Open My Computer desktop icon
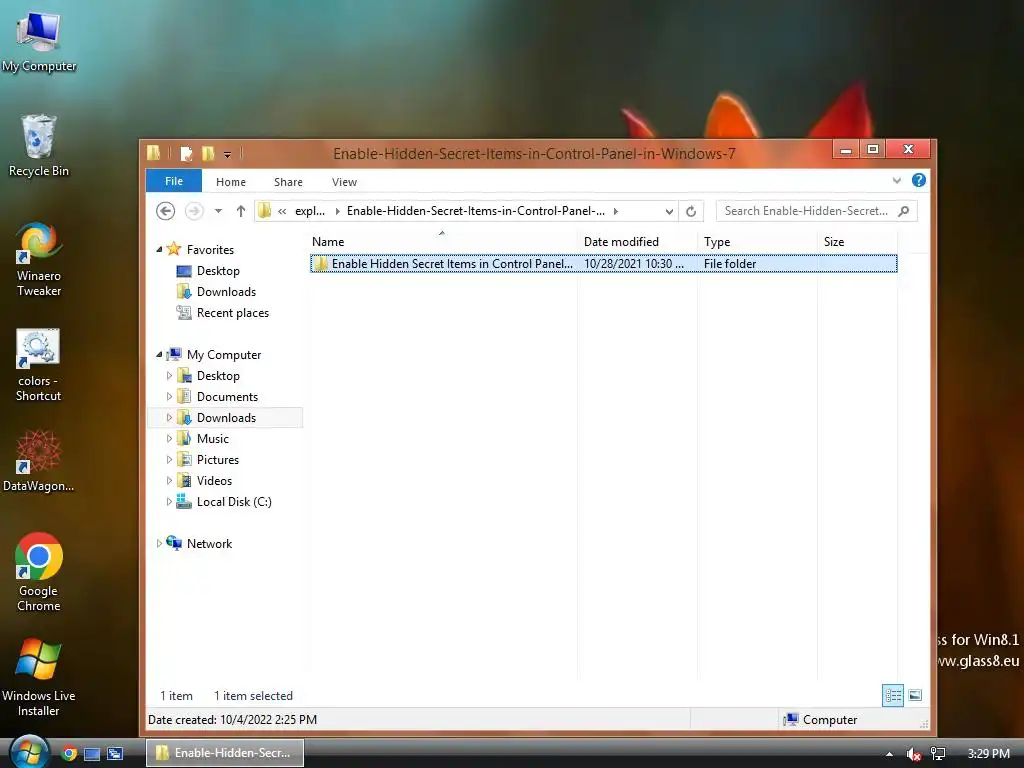The image size is (1024, 768). tap(39, 42)
